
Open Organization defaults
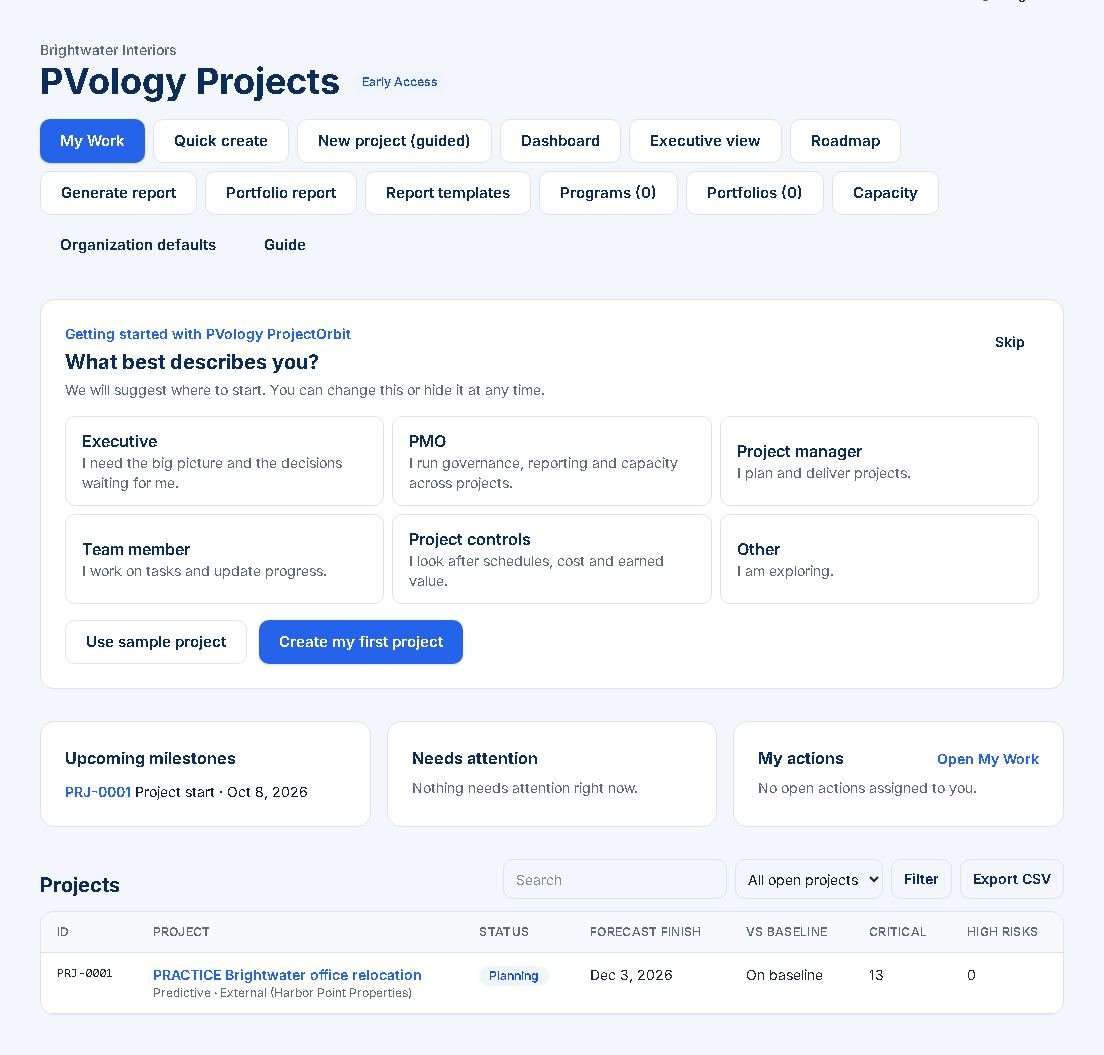pyautogui.click(x=138, y=245)
